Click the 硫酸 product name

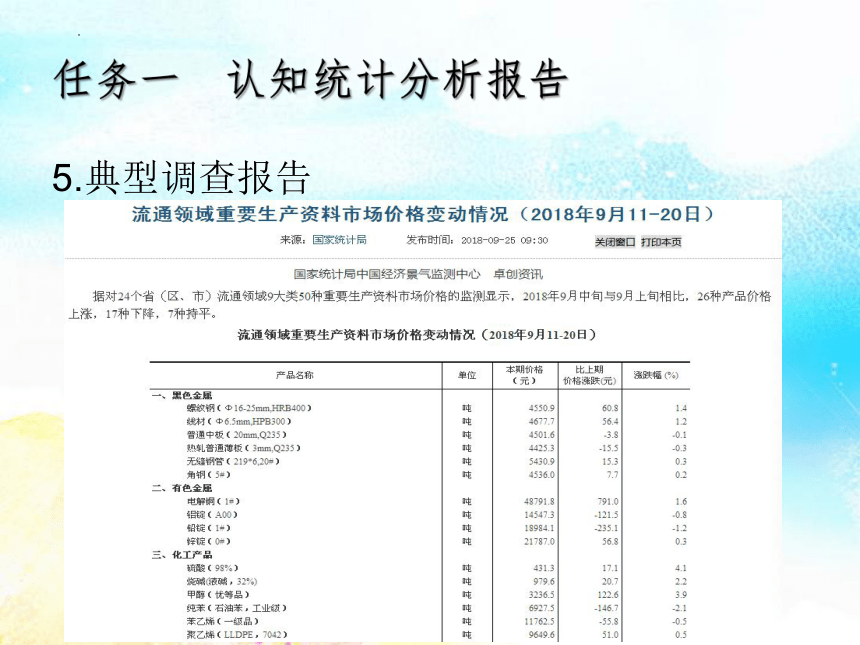(212, 568)
